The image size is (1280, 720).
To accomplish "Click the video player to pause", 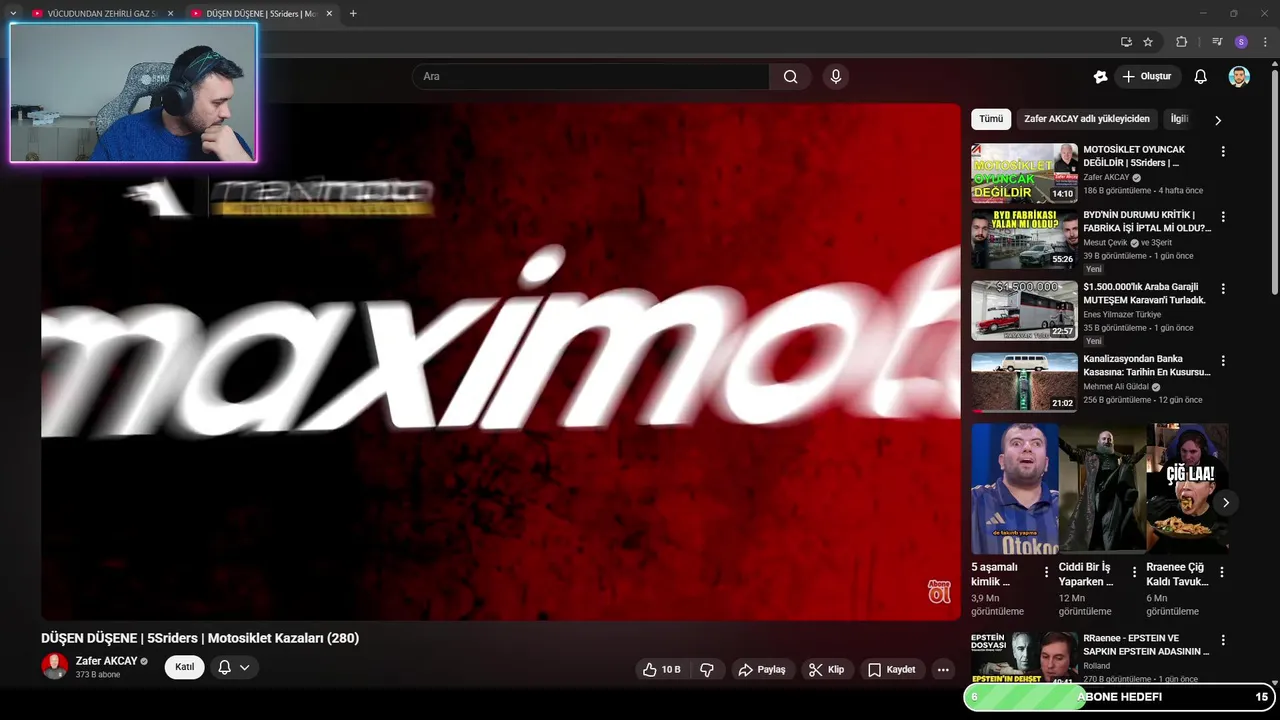I will coord(500,361).
